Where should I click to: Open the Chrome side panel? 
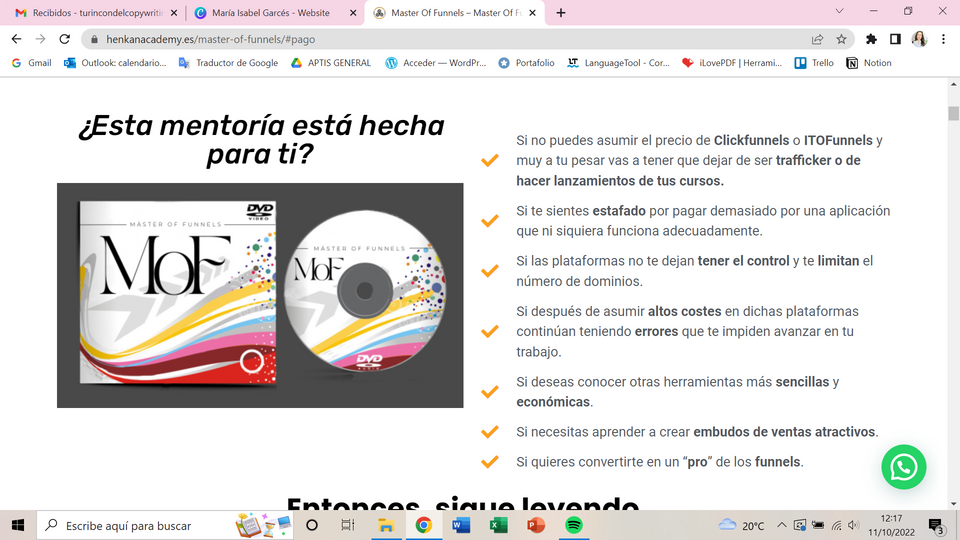[x=895, y=39]
